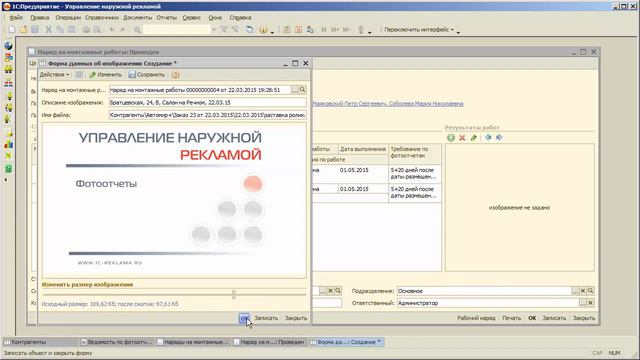Switch to Наряды на монтажные... window tab
This screenshot has width=640, height=360.
click(193, 342)
